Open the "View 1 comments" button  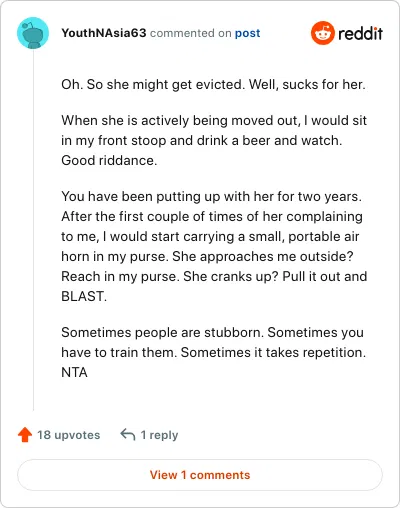point(200,475)
